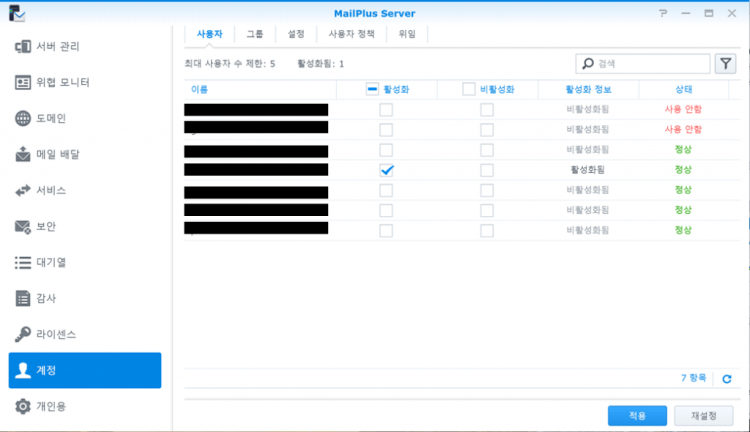The height and width of the screenshot is (432, 750).
Task: Select the 대기열 queue list icon
Action: pyautogui.click(x=23, y=262)
